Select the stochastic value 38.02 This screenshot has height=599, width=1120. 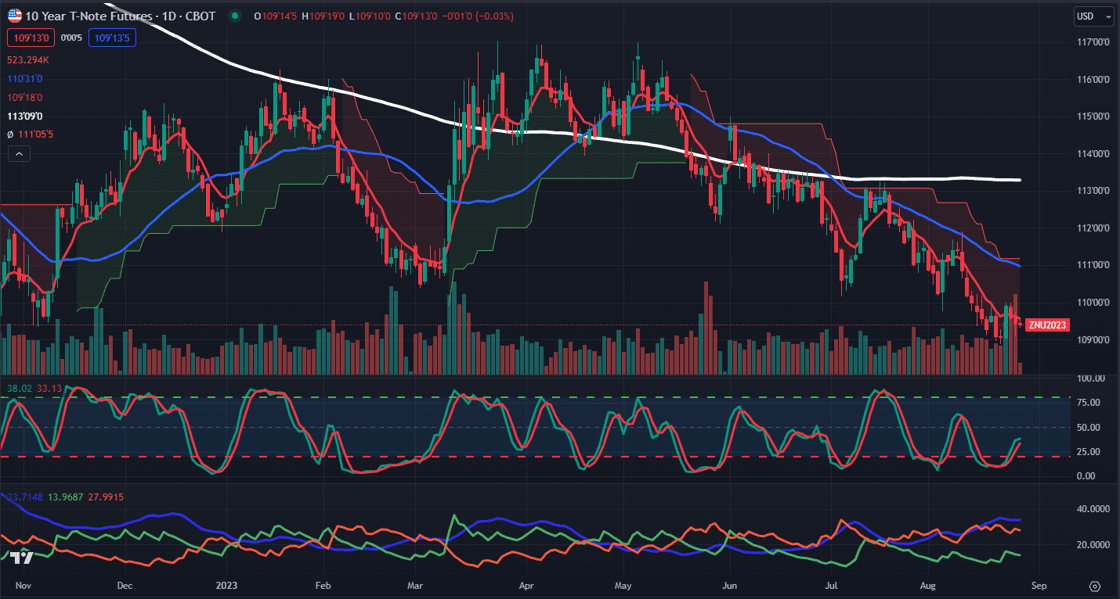coord(18,388)
